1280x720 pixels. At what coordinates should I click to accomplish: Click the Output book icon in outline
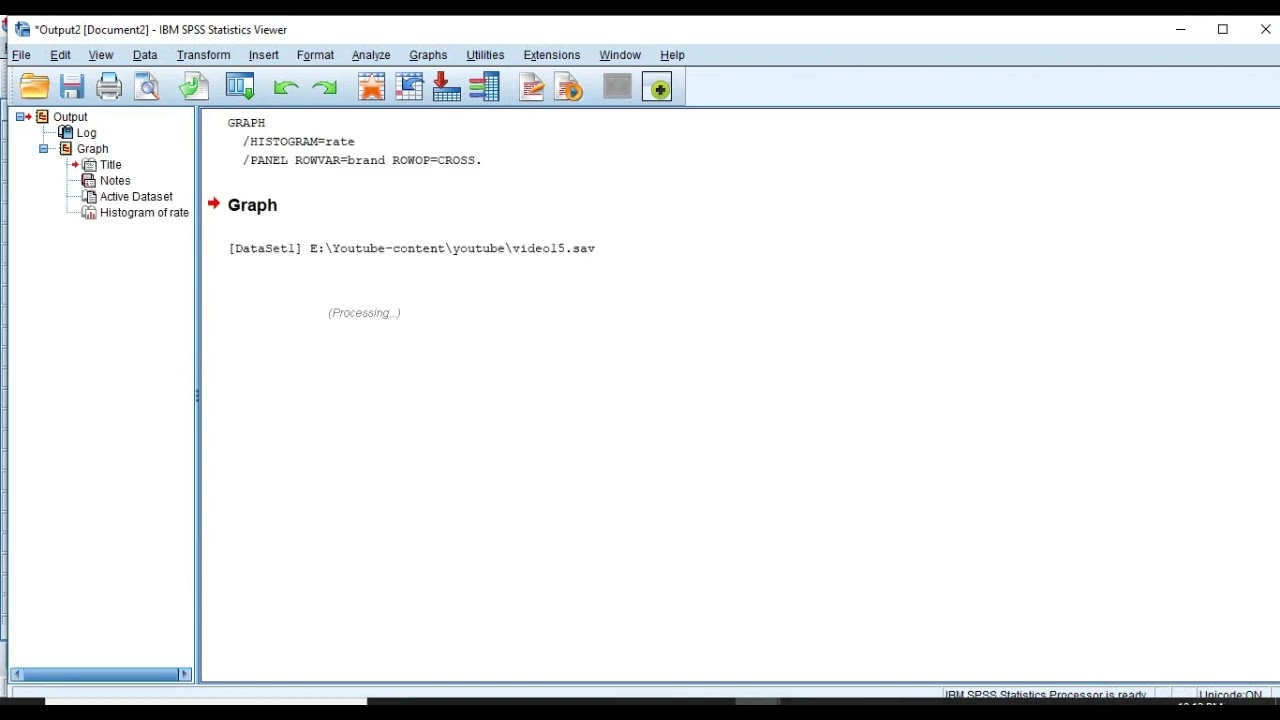[43, 117]
